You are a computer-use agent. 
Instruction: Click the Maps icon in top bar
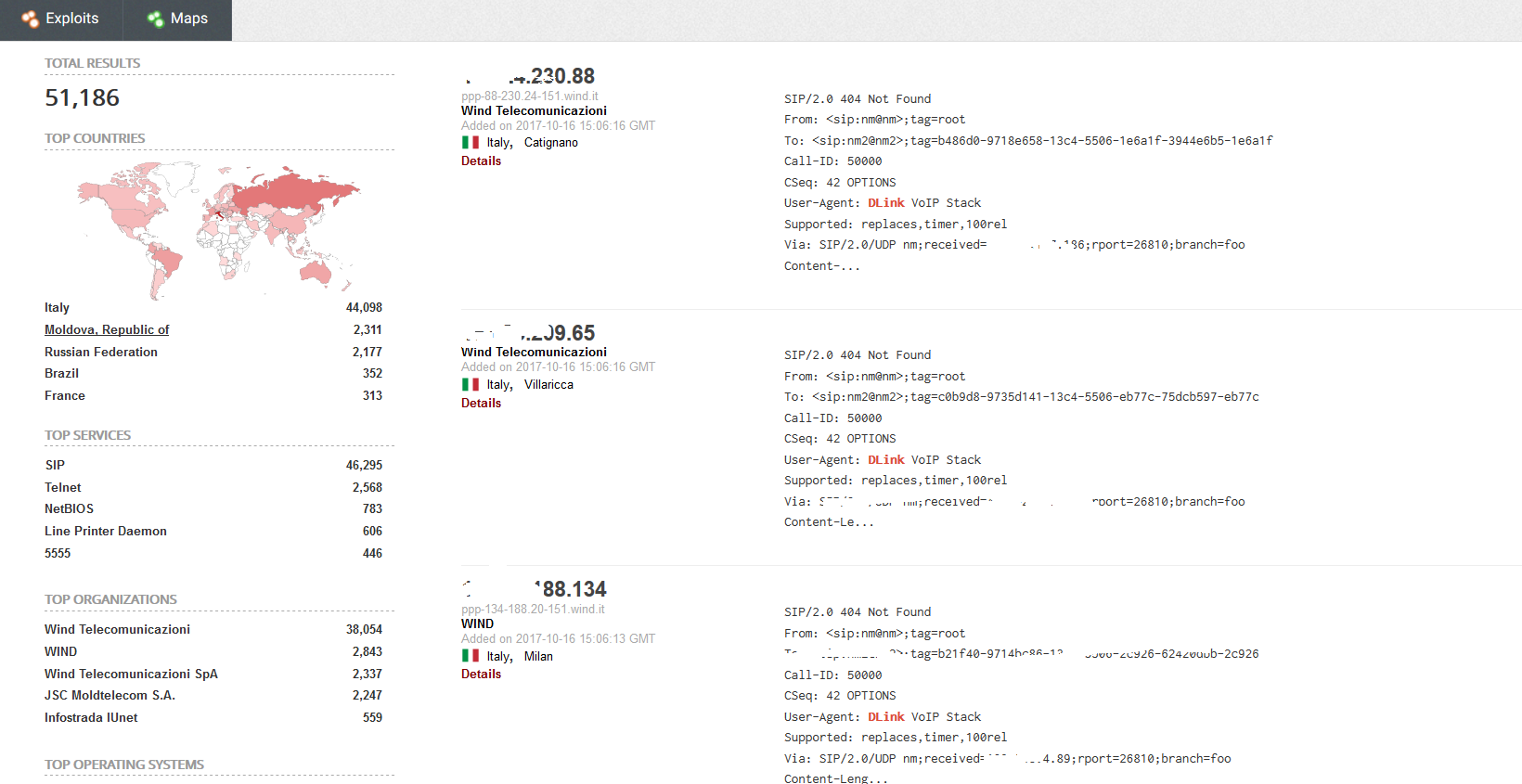point(155,19)
